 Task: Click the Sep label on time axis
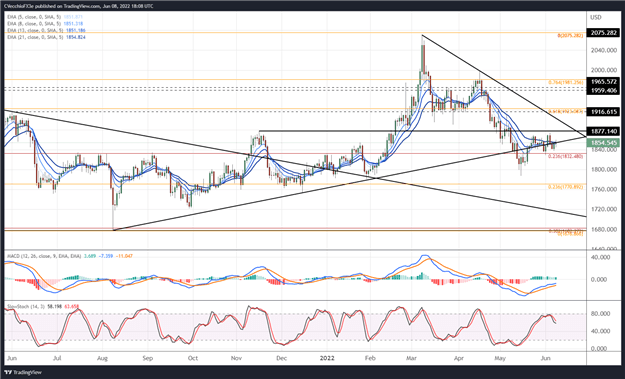click(x=147, y=358)
